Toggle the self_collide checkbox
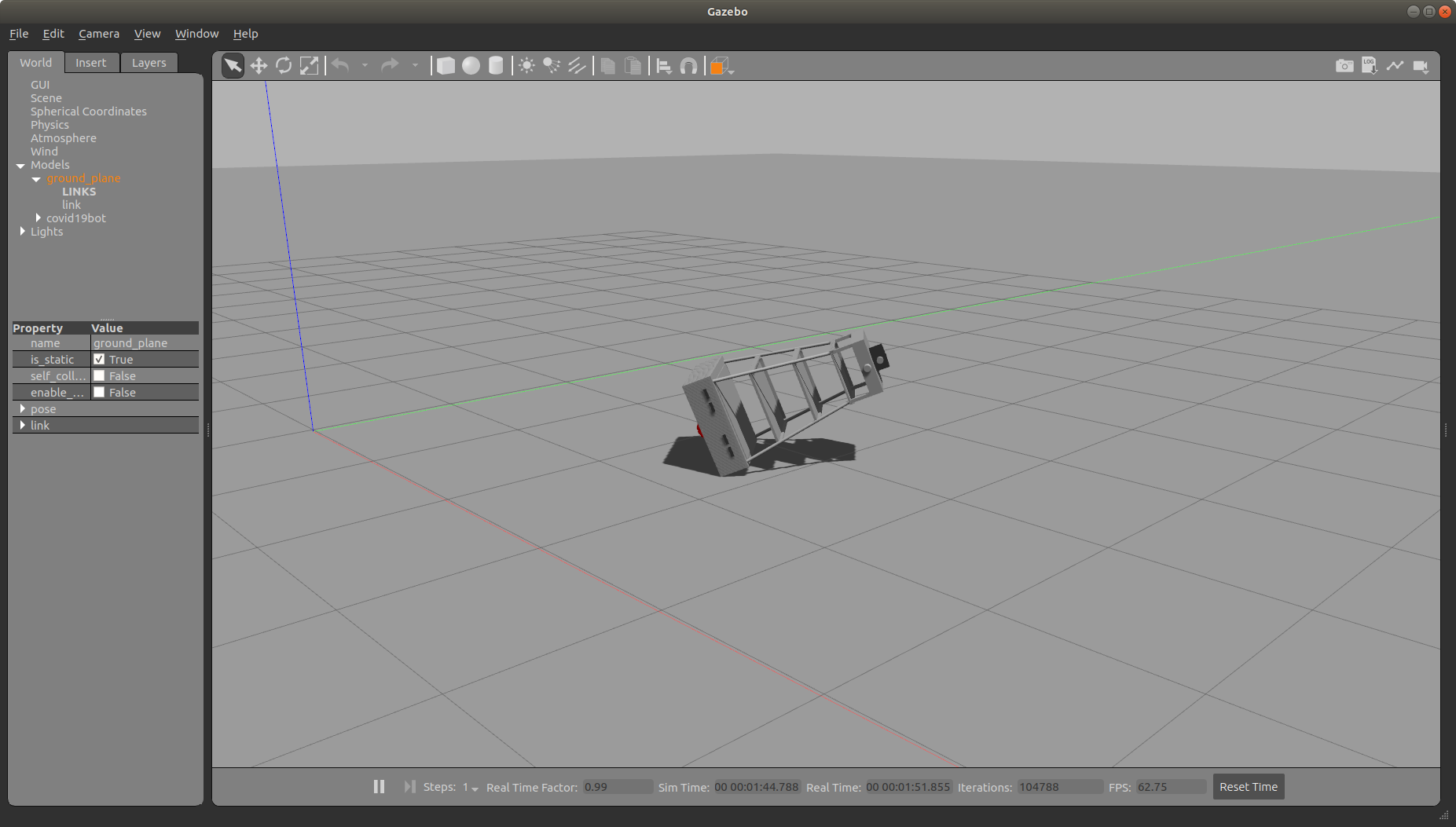This screenshot has width=1456, height=827. point(99,375)
